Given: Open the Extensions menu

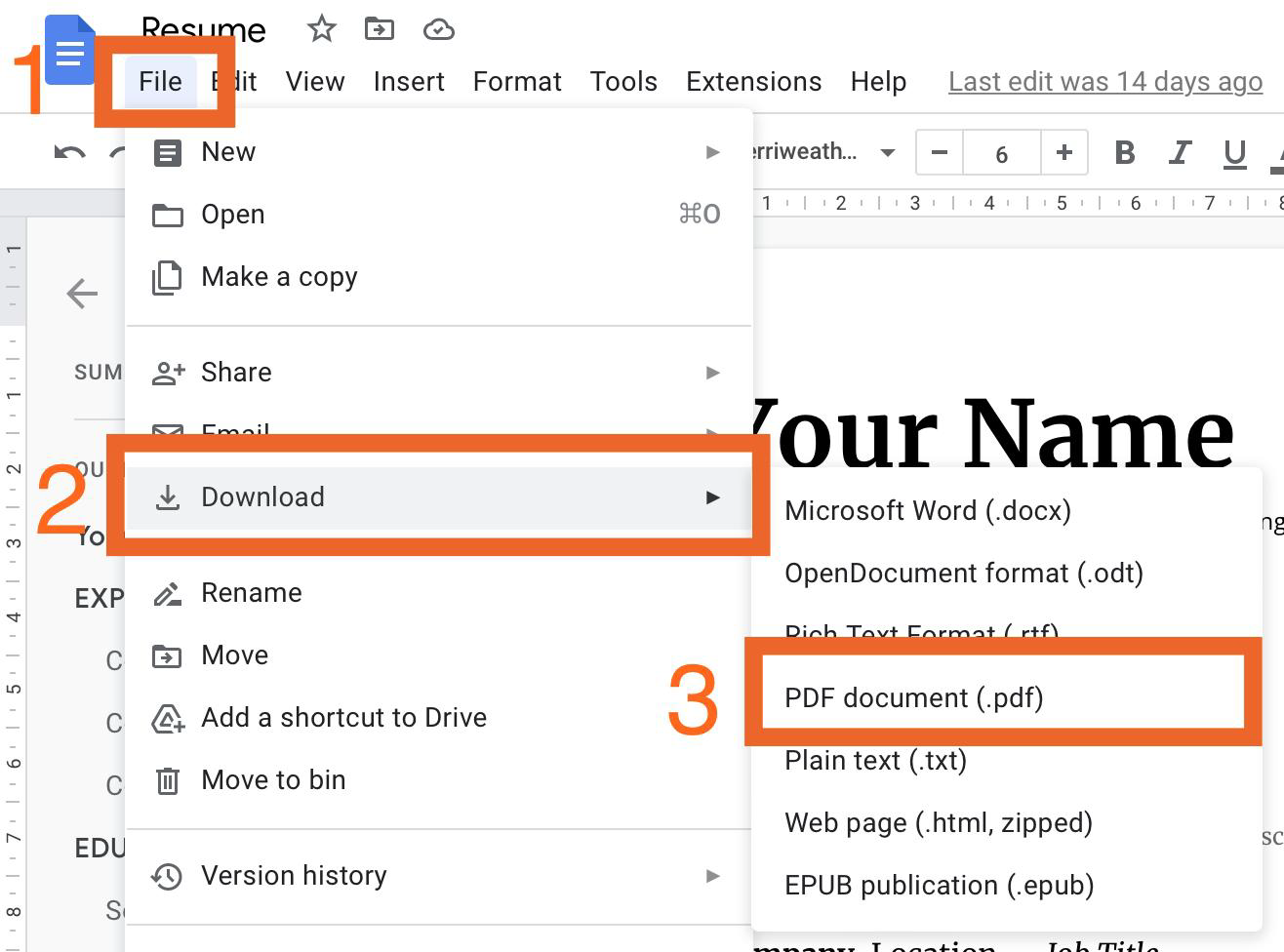Looking at the screenshot, I should (x=753, y=82).
